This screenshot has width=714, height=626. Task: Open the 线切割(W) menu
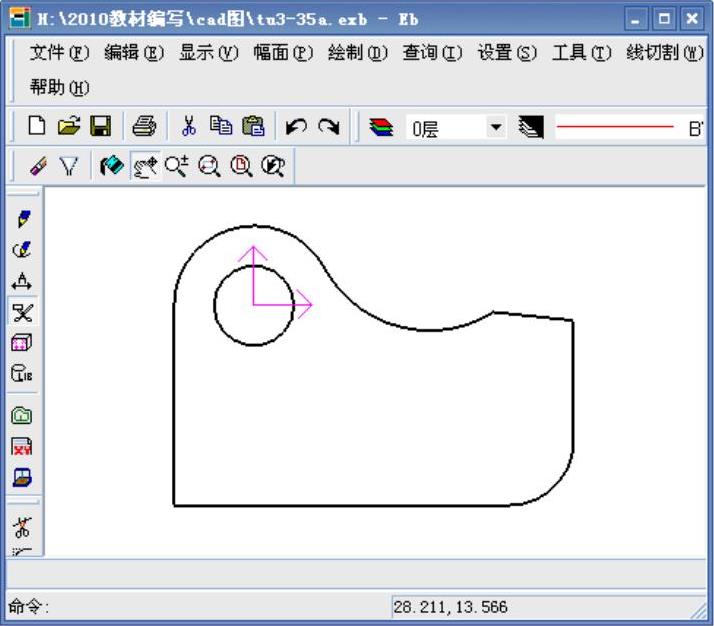tap(664, 52)
